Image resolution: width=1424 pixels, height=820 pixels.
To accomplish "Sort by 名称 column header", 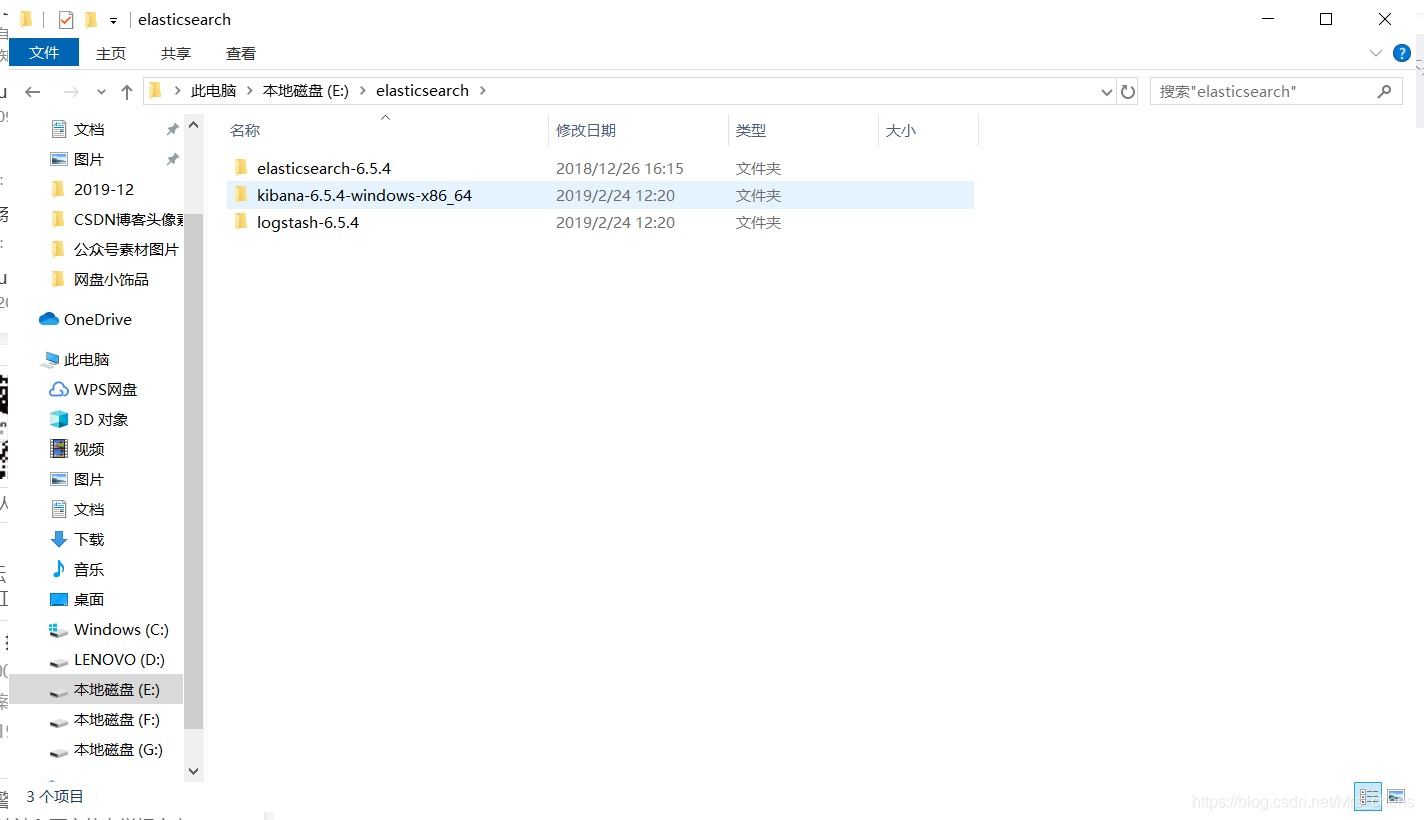I will (x=245, y=131).
